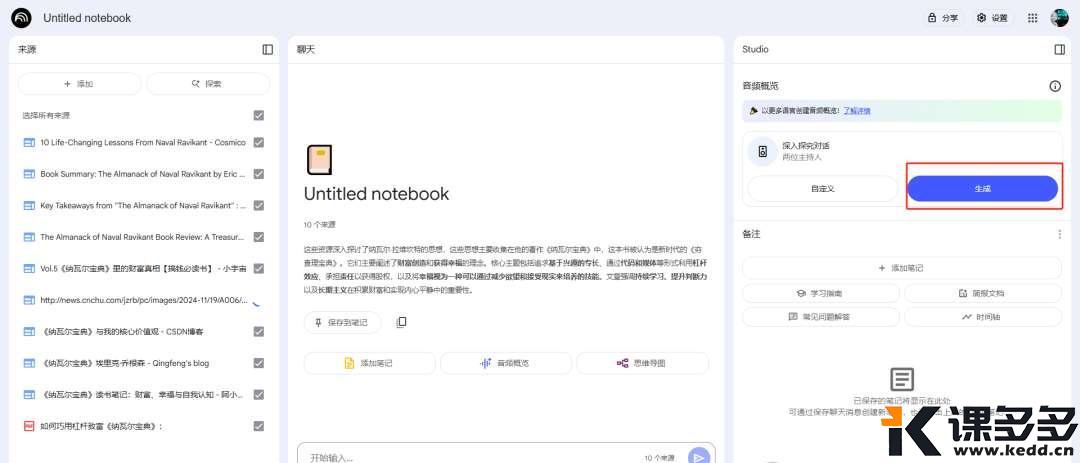Click 生成 generate audio button
Viewport: 1080px width, 463px height.
(x=982, y=188)
